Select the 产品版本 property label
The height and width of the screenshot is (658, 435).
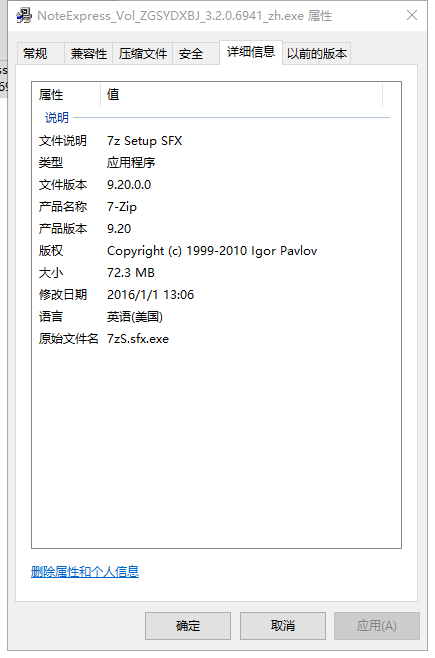[63, 229]
